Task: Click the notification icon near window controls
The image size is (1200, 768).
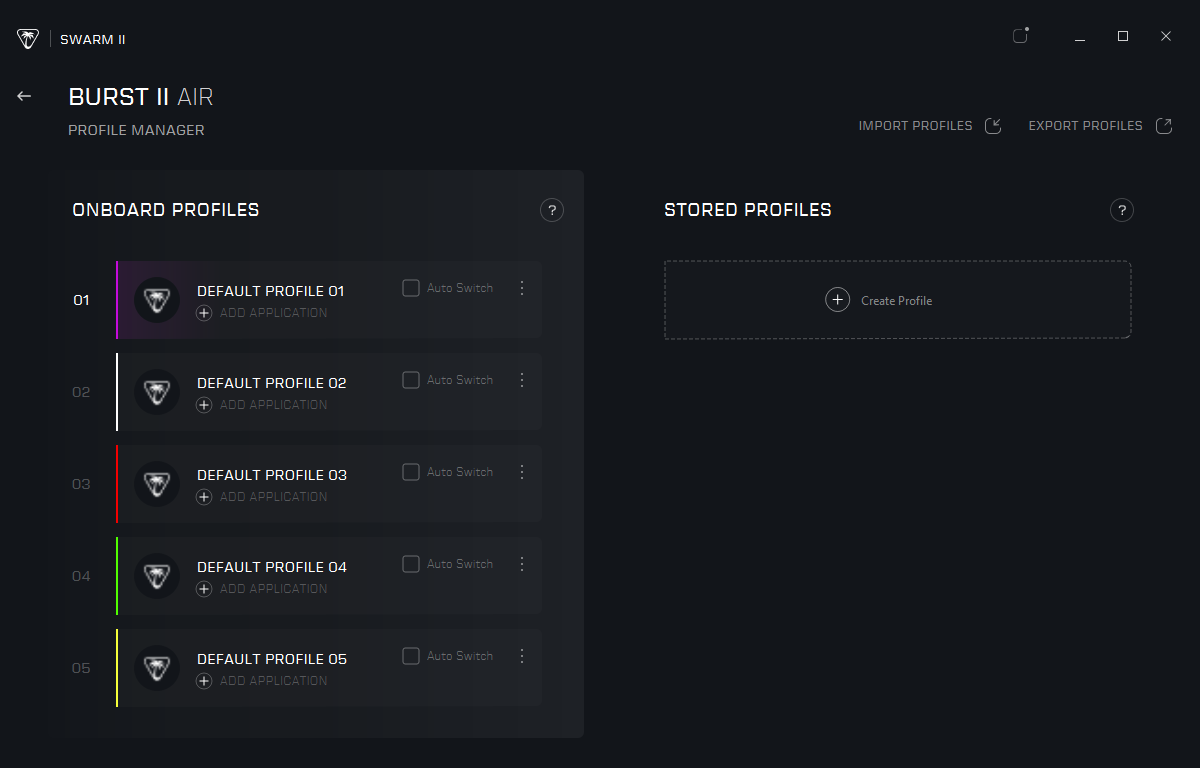Action: coord(1020,36)
